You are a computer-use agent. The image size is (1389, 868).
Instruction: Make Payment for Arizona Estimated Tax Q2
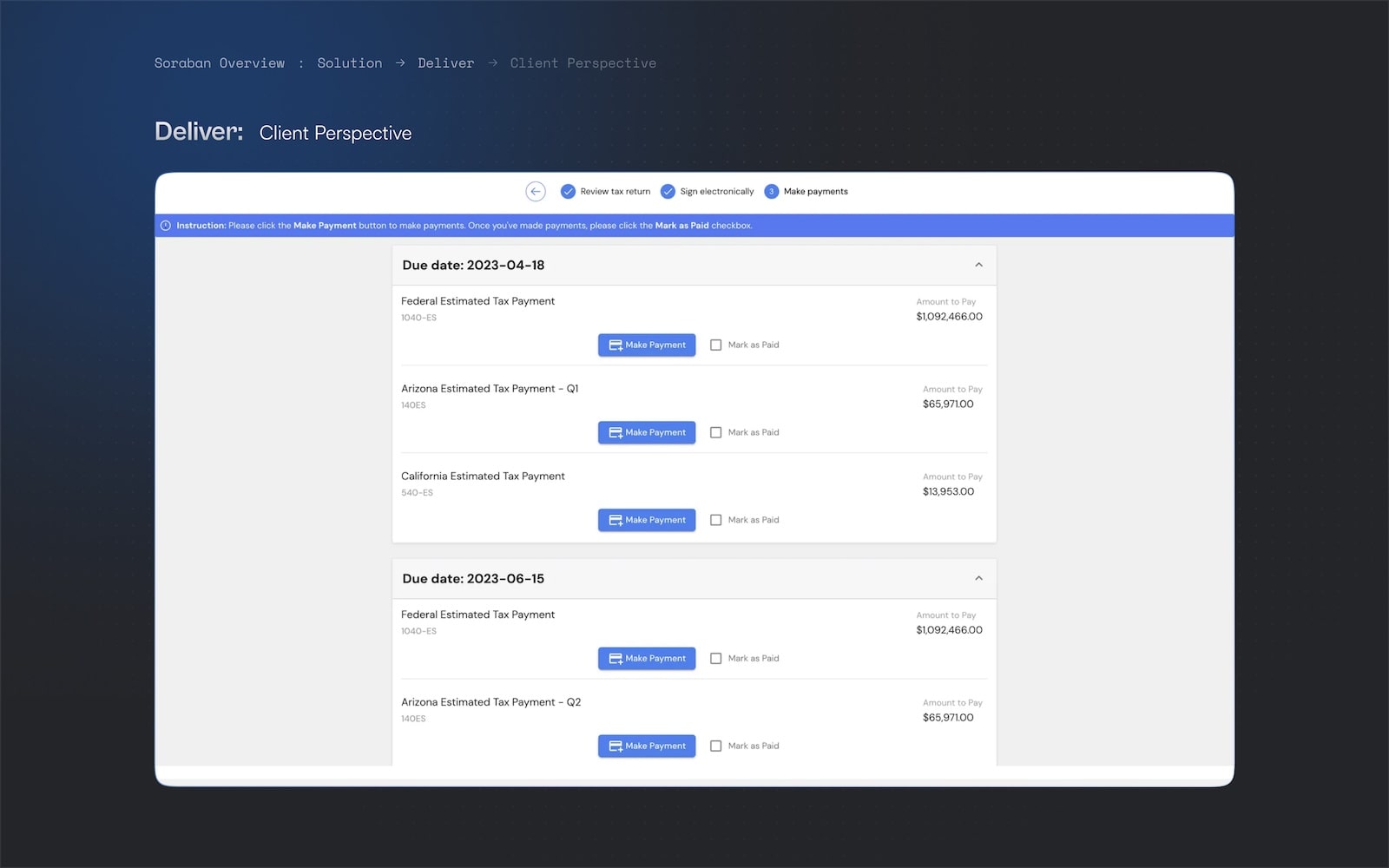647,746
